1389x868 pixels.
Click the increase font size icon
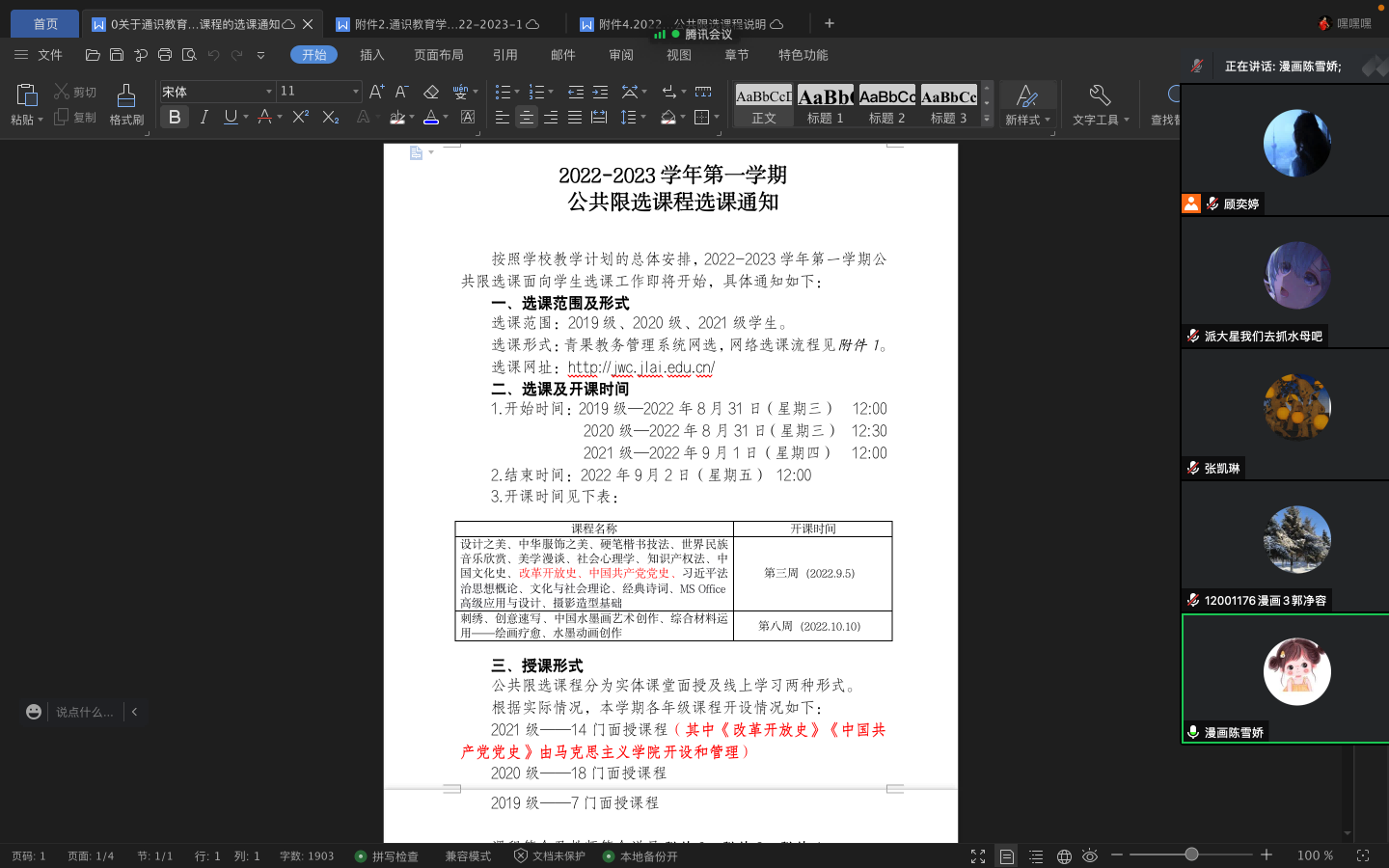[376, 92]
